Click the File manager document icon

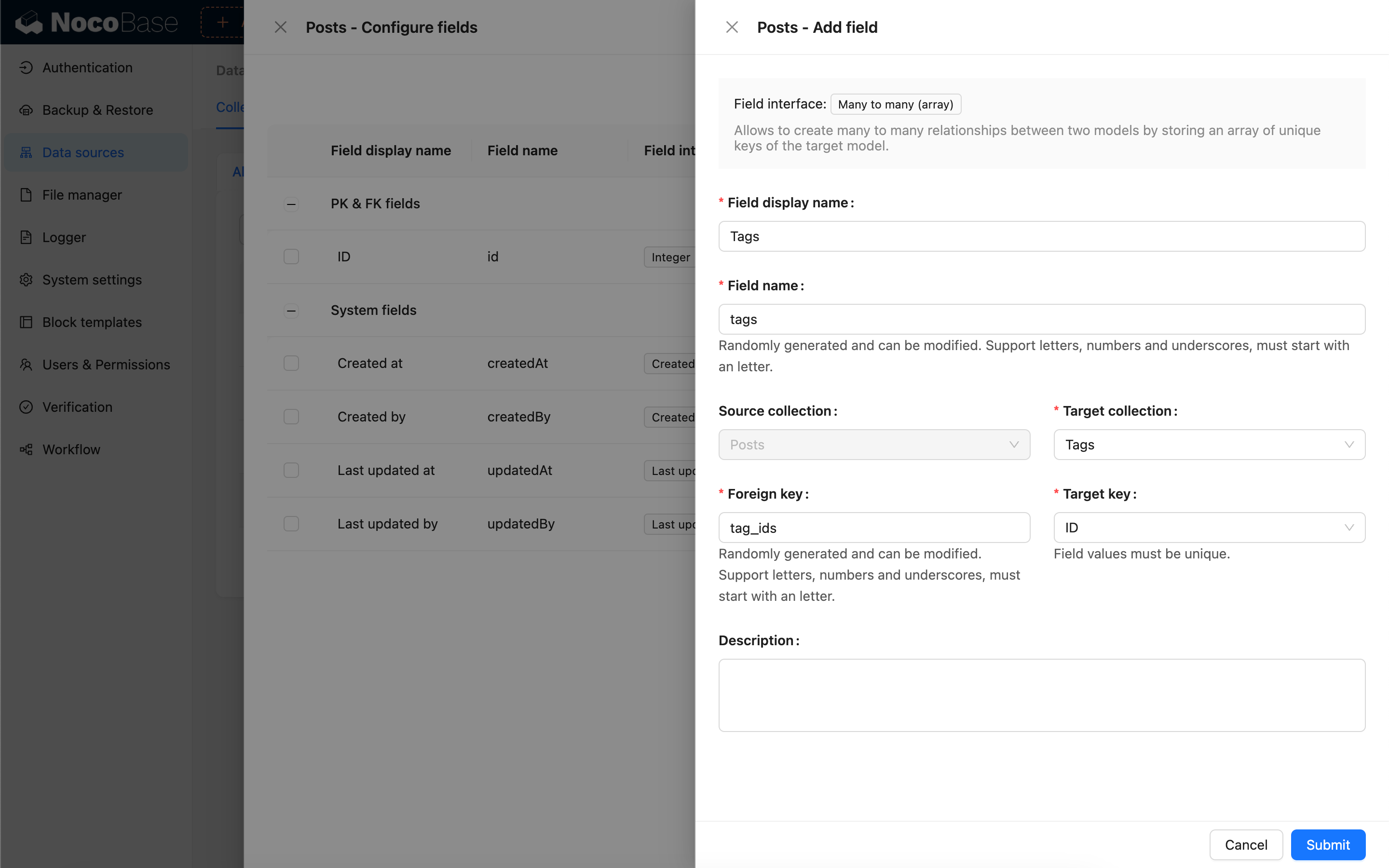[26, 195]
